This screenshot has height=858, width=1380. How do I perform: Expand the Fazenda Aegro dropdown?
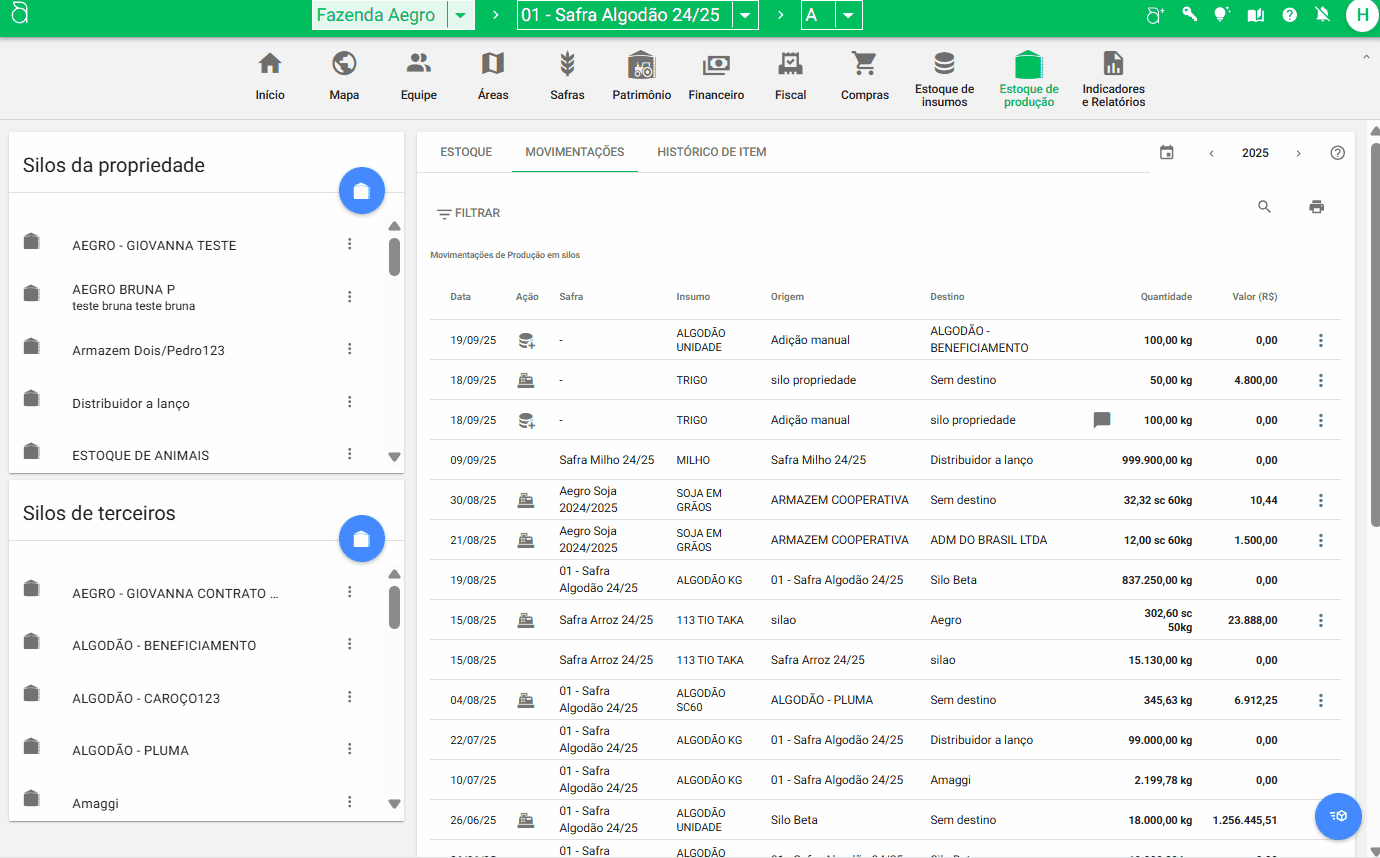(x=459, y=16)
